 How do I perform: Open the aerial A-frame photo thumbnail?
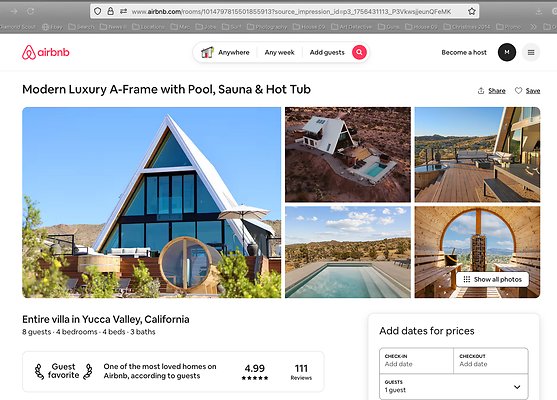click(x=348, y=155)
